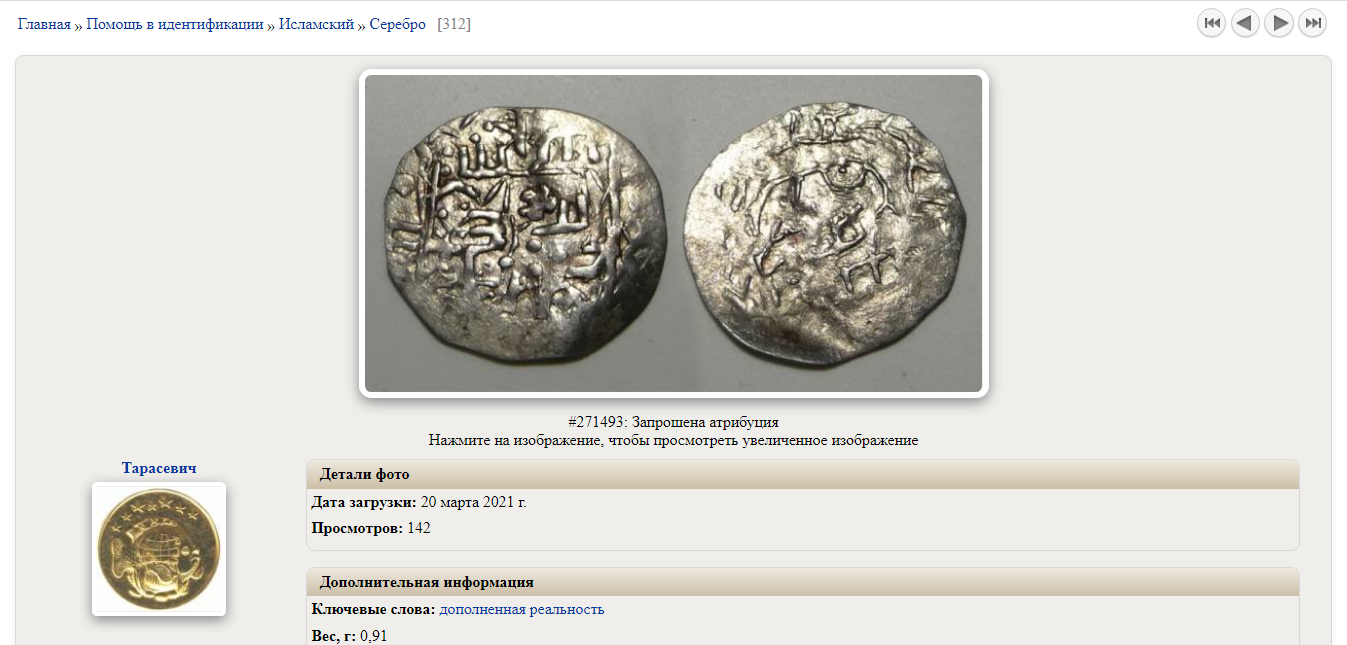1347x645 pixels.
Task: Open the Исламский category breadcrumb
Action: tap(316, 24)
